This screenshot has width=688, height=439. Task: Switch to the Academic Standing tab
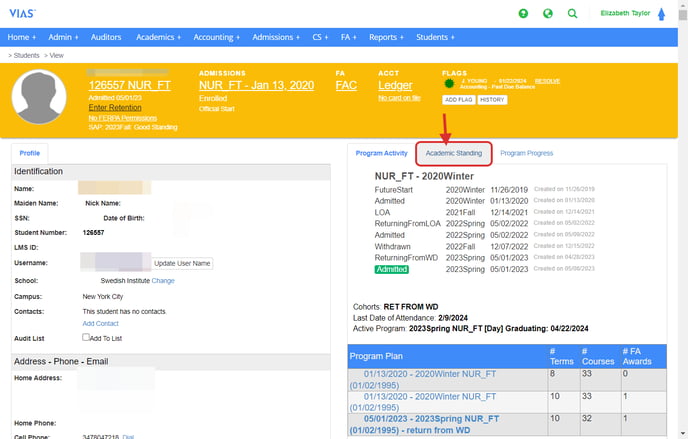tap(454, 153)
